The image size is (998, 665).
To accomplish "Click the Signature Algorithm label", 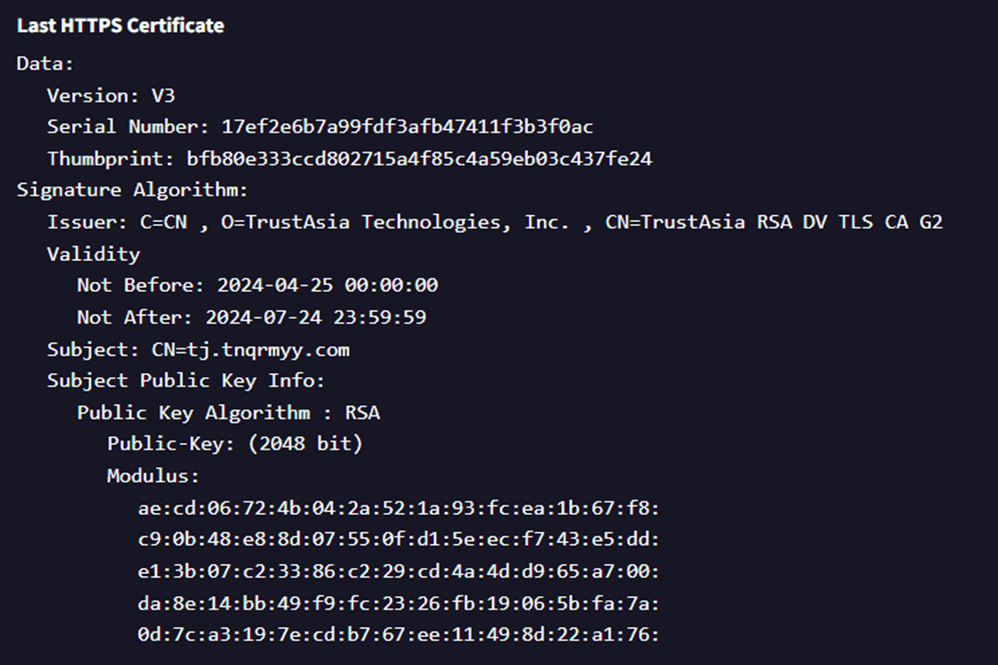I will [132, 190].
